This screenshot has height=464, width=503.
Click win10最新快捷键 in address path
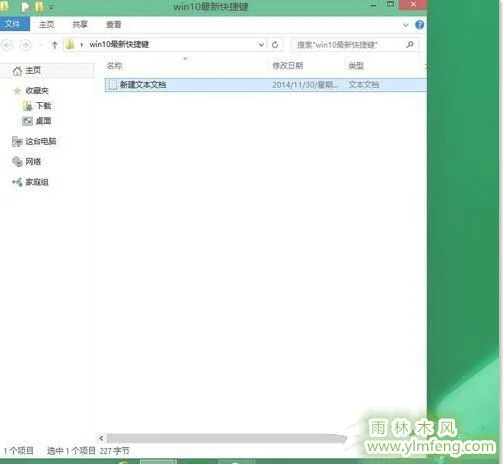[119, 44]
